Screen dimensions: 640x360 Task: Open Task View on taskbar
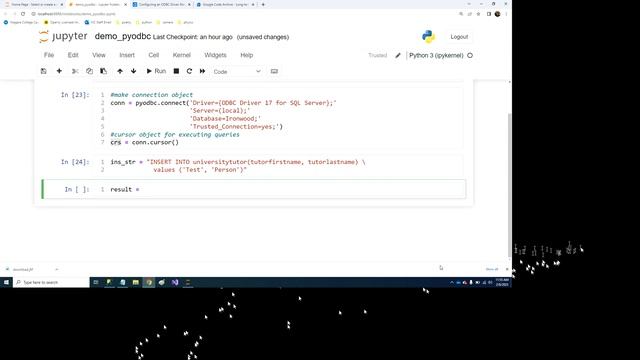(x=96, y=282)
